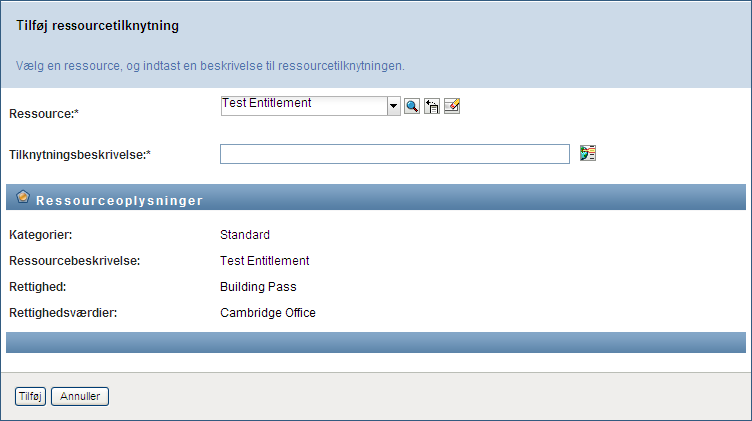752x421 pixels.
Task: Expand the Ressource dropdown arrow
Action: (394, 106)
